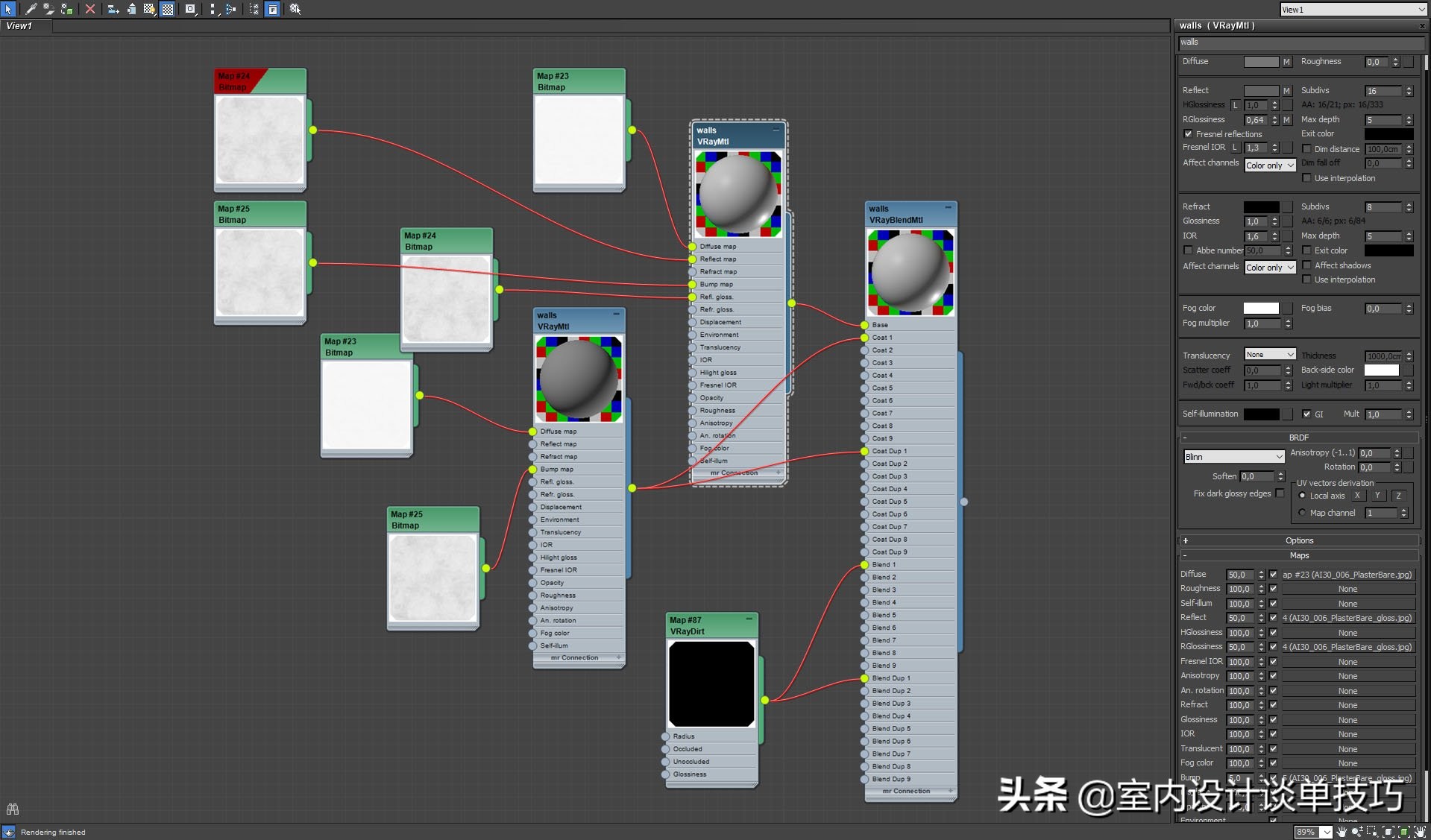The width and height of the screenshot is (1431, 840).
Task: Delete selected nodes using the red X icon
Action: pos(90,9)
